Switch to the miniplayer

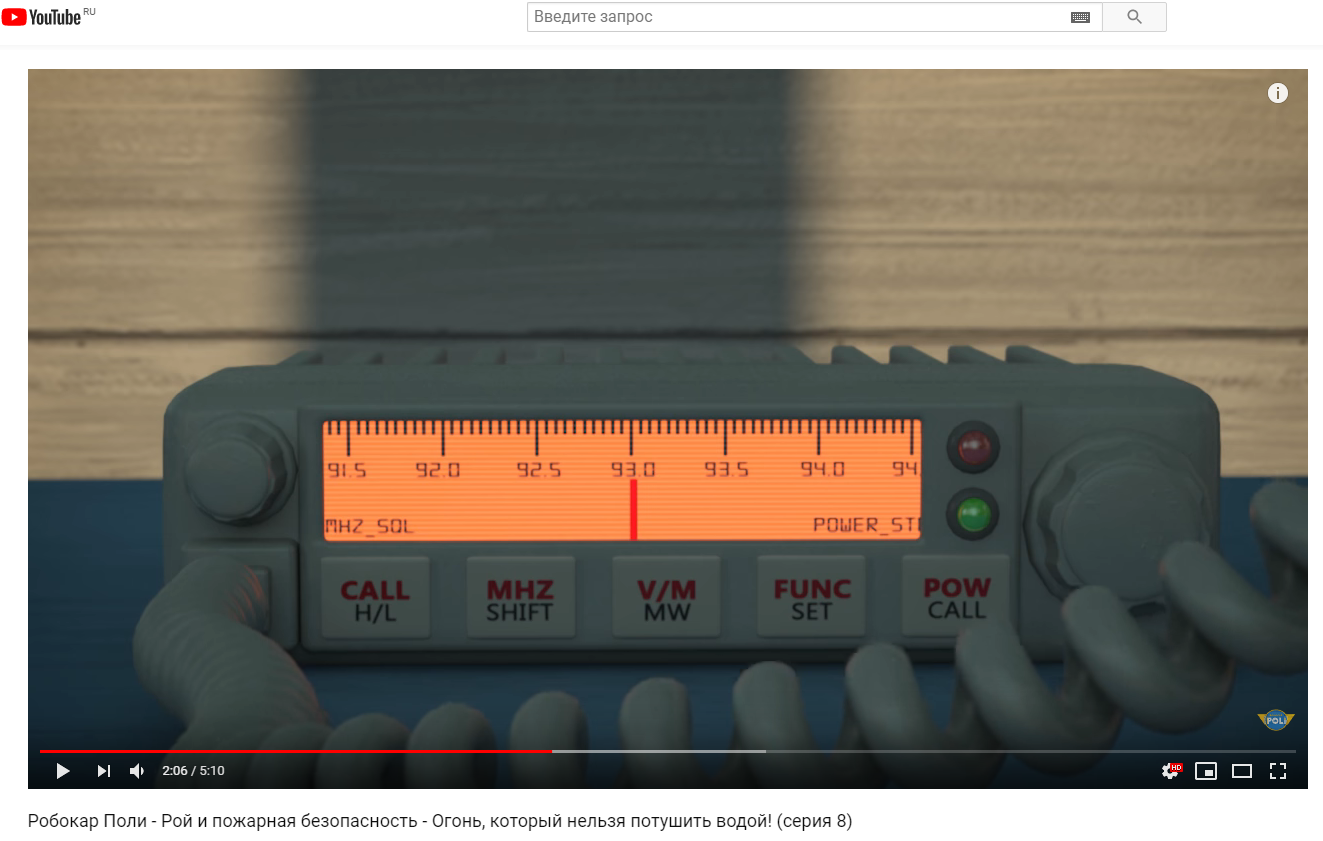tap(1206, 771)
